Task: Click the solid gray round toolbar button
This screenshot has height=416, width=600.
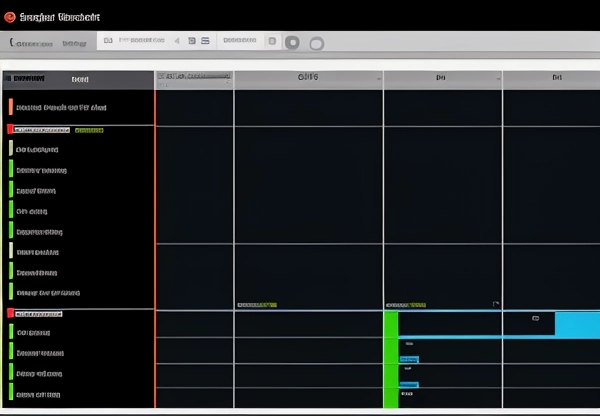Action: [292, 42]
